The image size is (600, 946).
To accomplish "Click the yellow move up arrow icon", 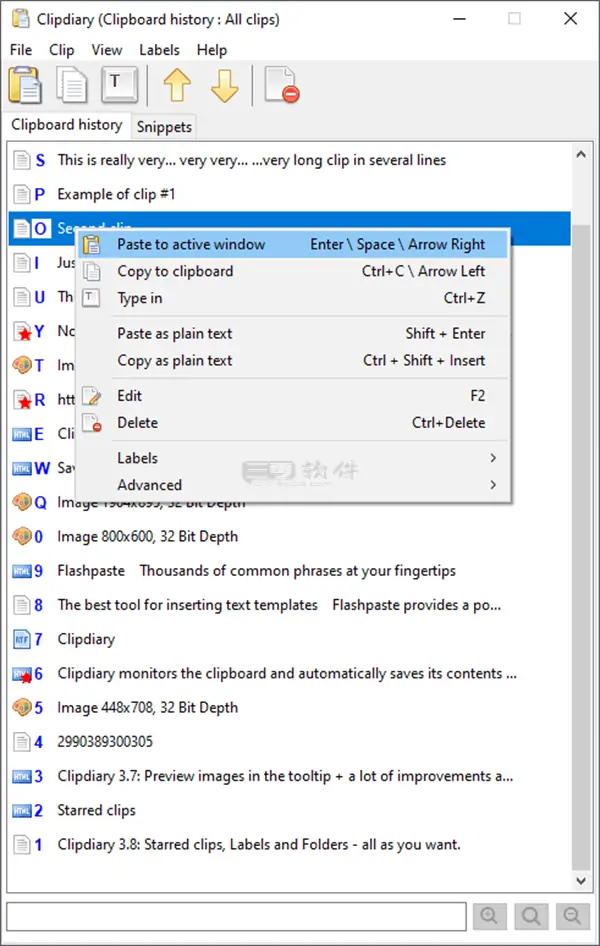I will coord(177,85).
